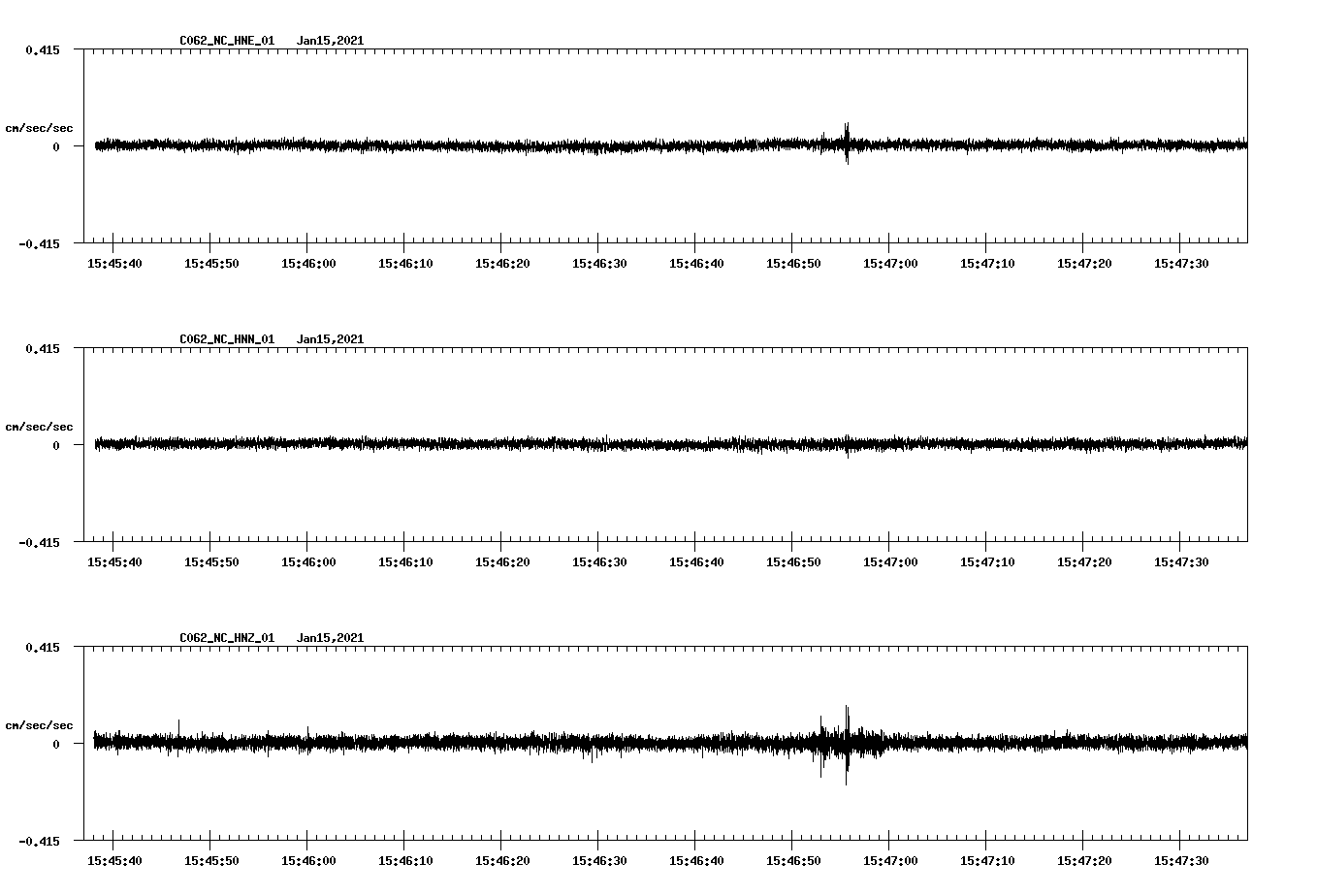1317x896 pixels.
Task: Click the Jan15,2021 date on the bottom plot
Action: (331, 637)
